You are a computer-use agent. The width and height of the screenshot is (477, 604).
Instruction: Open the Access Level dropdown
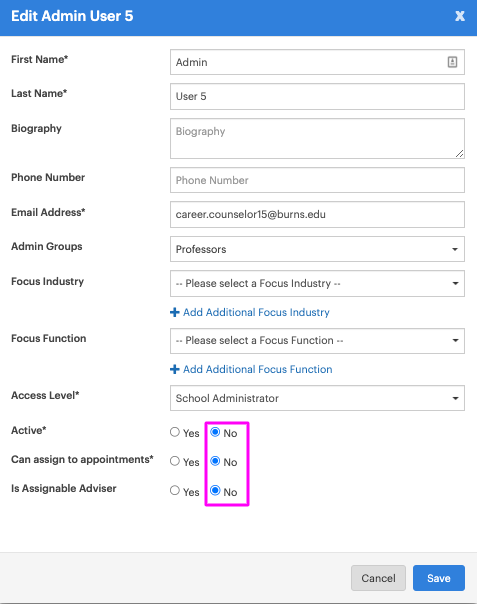pyautogui.click(x=317, y=398)
